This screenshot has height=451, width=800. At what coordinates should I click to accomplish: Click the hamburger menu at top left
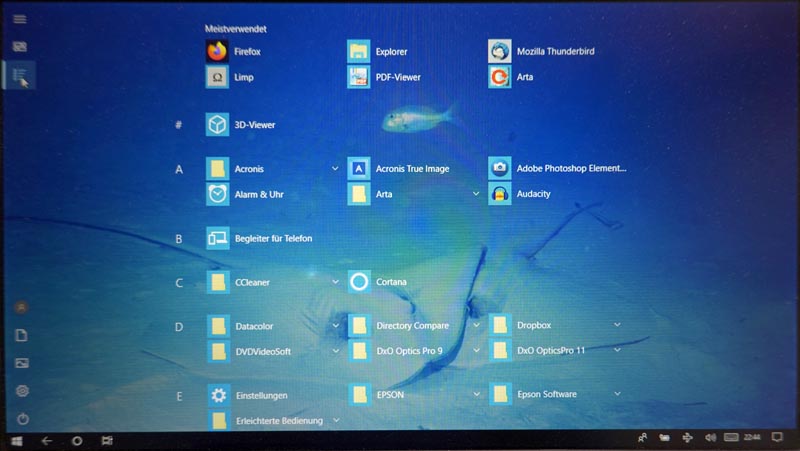coord(20,19)
